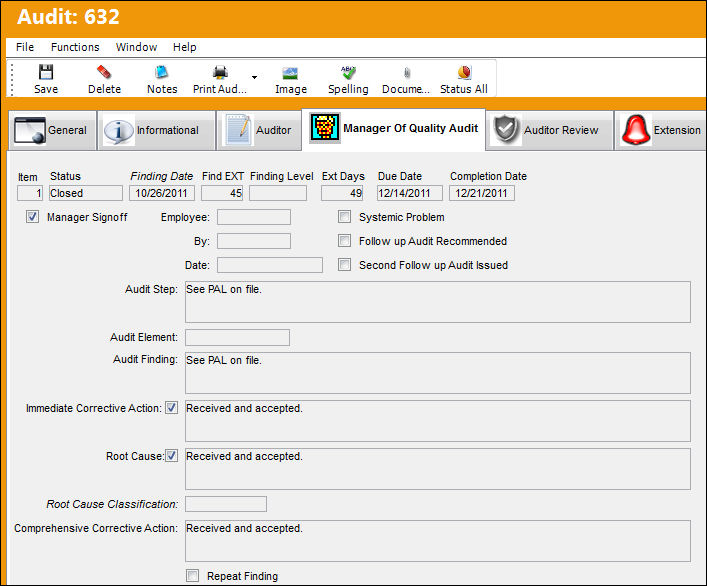Switch to the Informational tab
The height and width of the screenshot is (586, 707).
156,130
